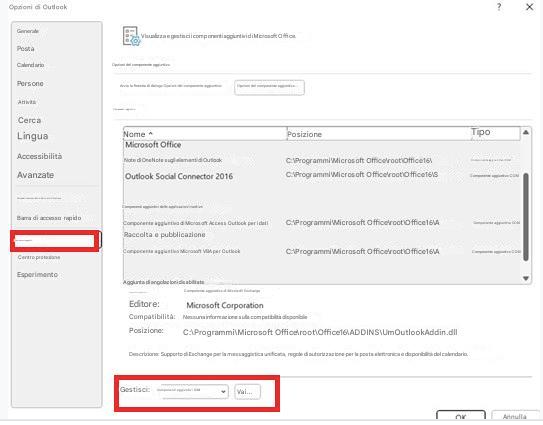Select Note di OneNote sugli elementi di Outlook row
Viewport: 543px width, 425px height.
(x=321, y=160)
